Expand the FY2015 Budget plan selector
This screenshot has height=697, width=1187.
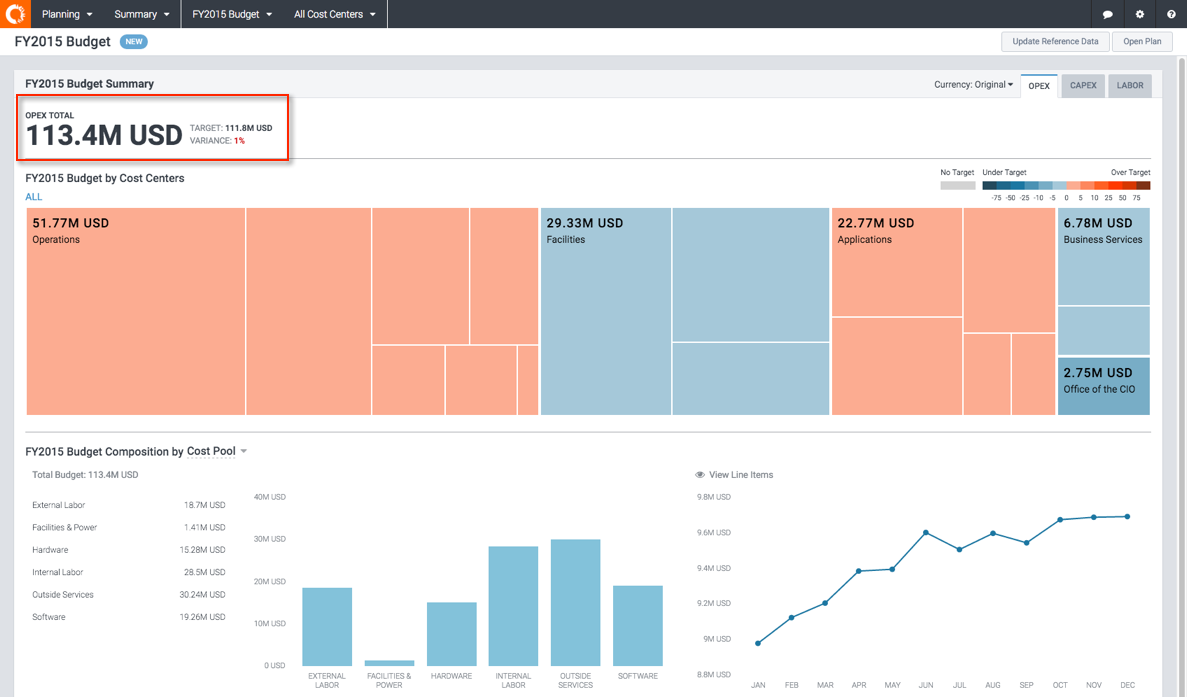coord(232,14)
